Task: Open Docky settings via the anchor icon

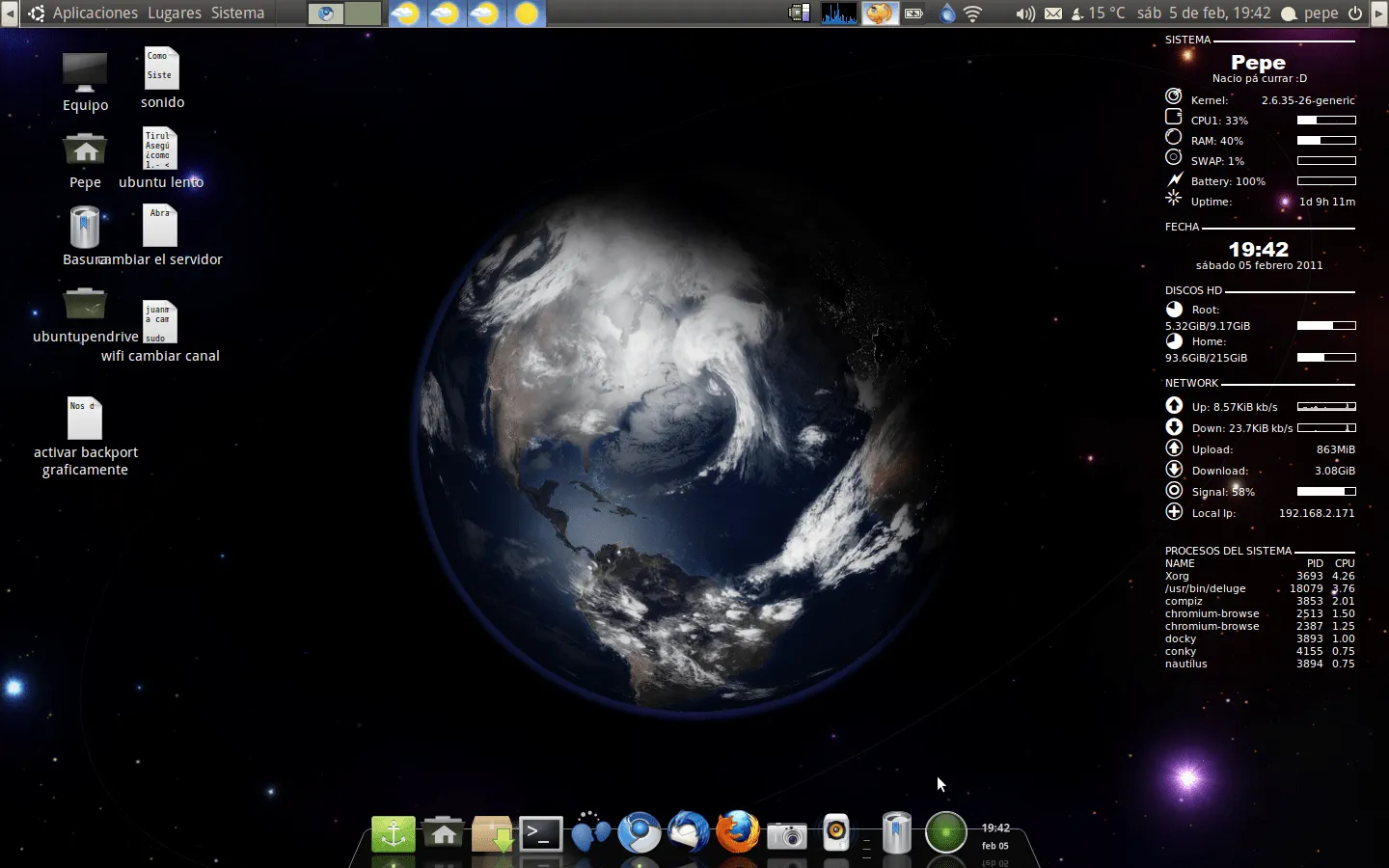Action: (x=393, y=834)
